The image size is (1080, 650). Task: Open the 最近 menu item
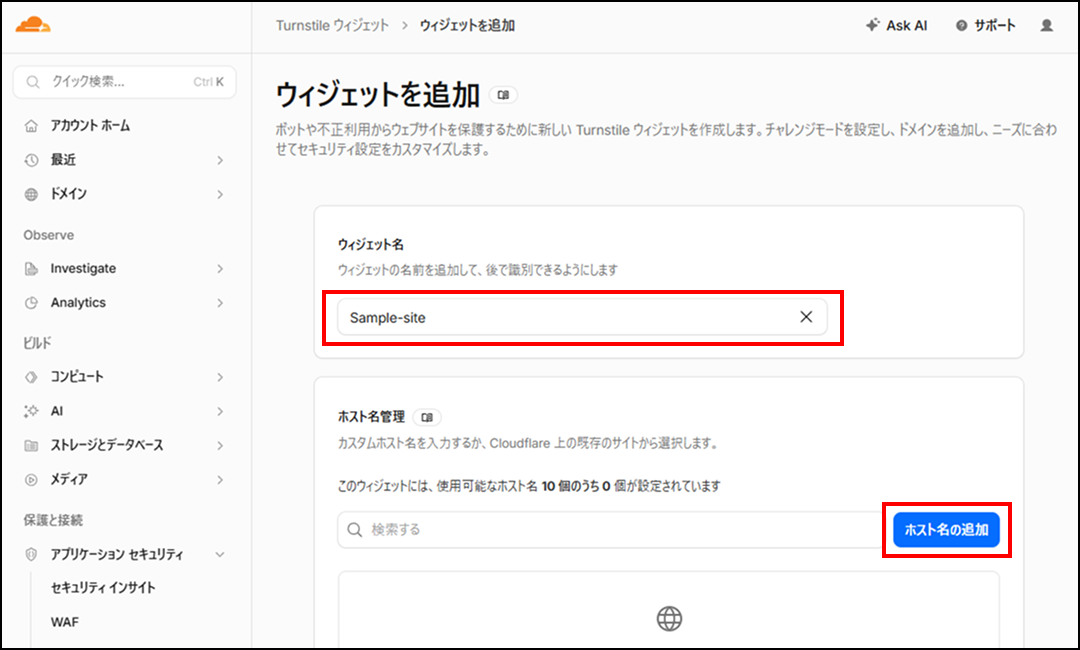(63, 160)
